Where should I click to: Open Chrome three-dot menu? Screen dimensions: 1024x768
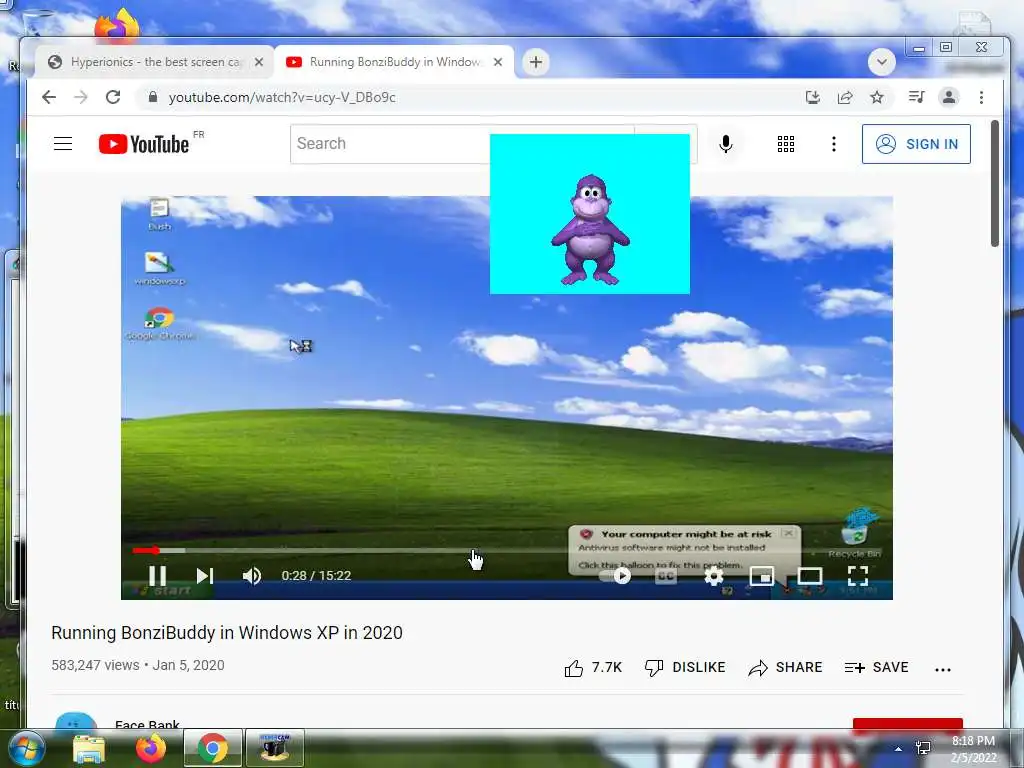click(x=981, y=97)
